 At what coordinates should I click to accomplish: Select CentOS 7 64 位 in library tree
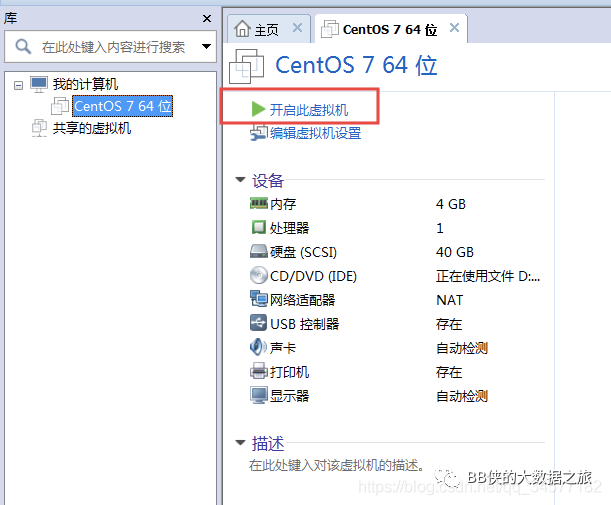(122, 106)
